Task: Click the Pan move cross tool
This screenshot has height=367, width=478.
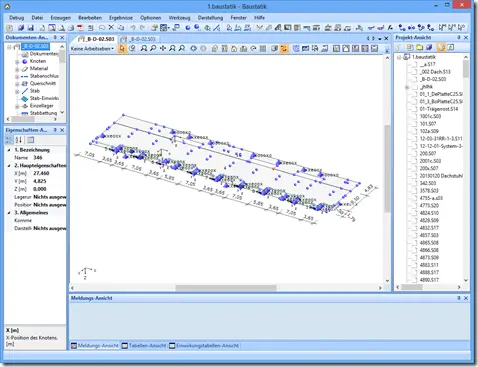Action: point(163,49)
